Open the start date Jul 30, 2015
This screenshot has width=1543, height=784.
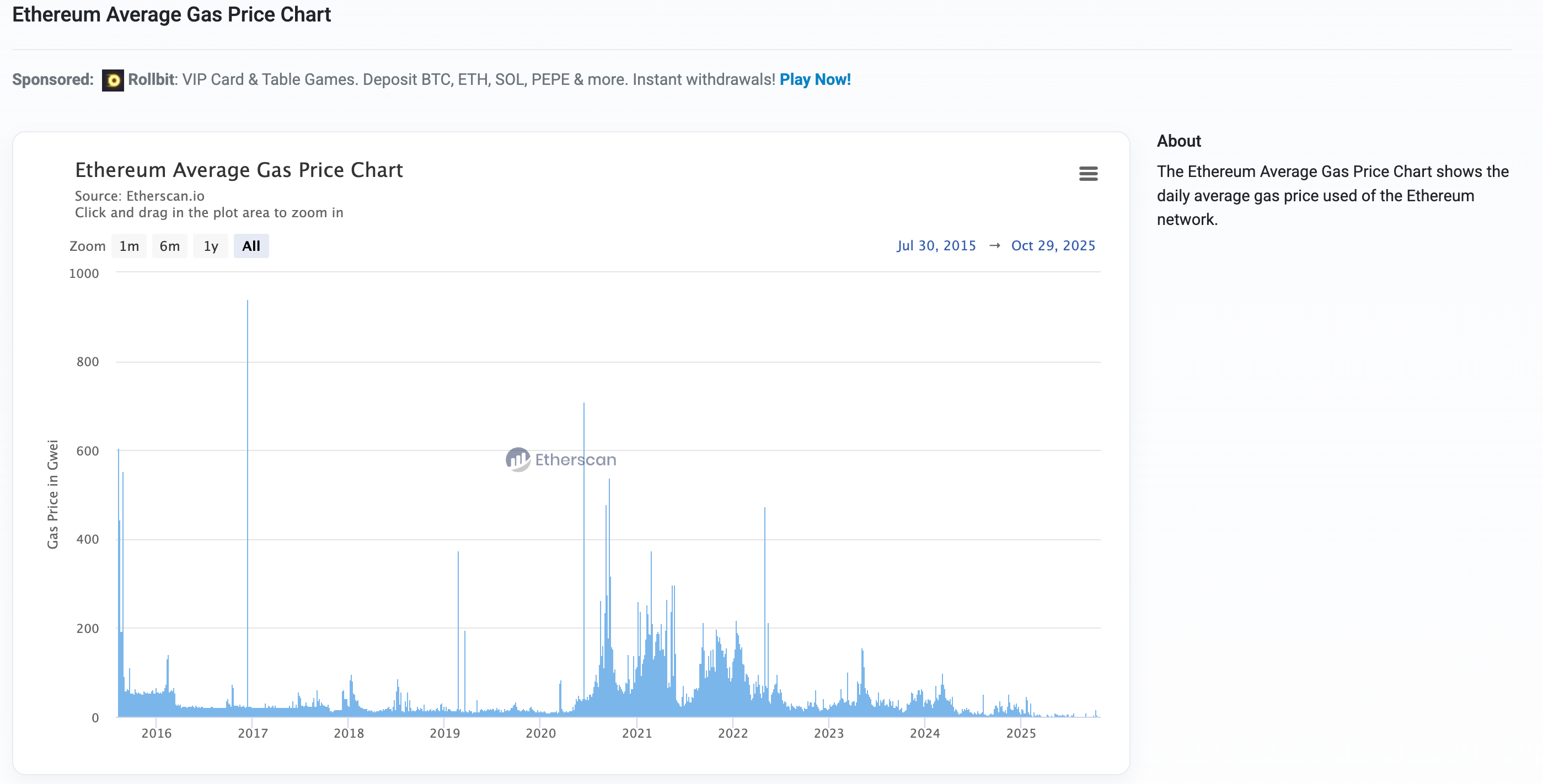937,245
